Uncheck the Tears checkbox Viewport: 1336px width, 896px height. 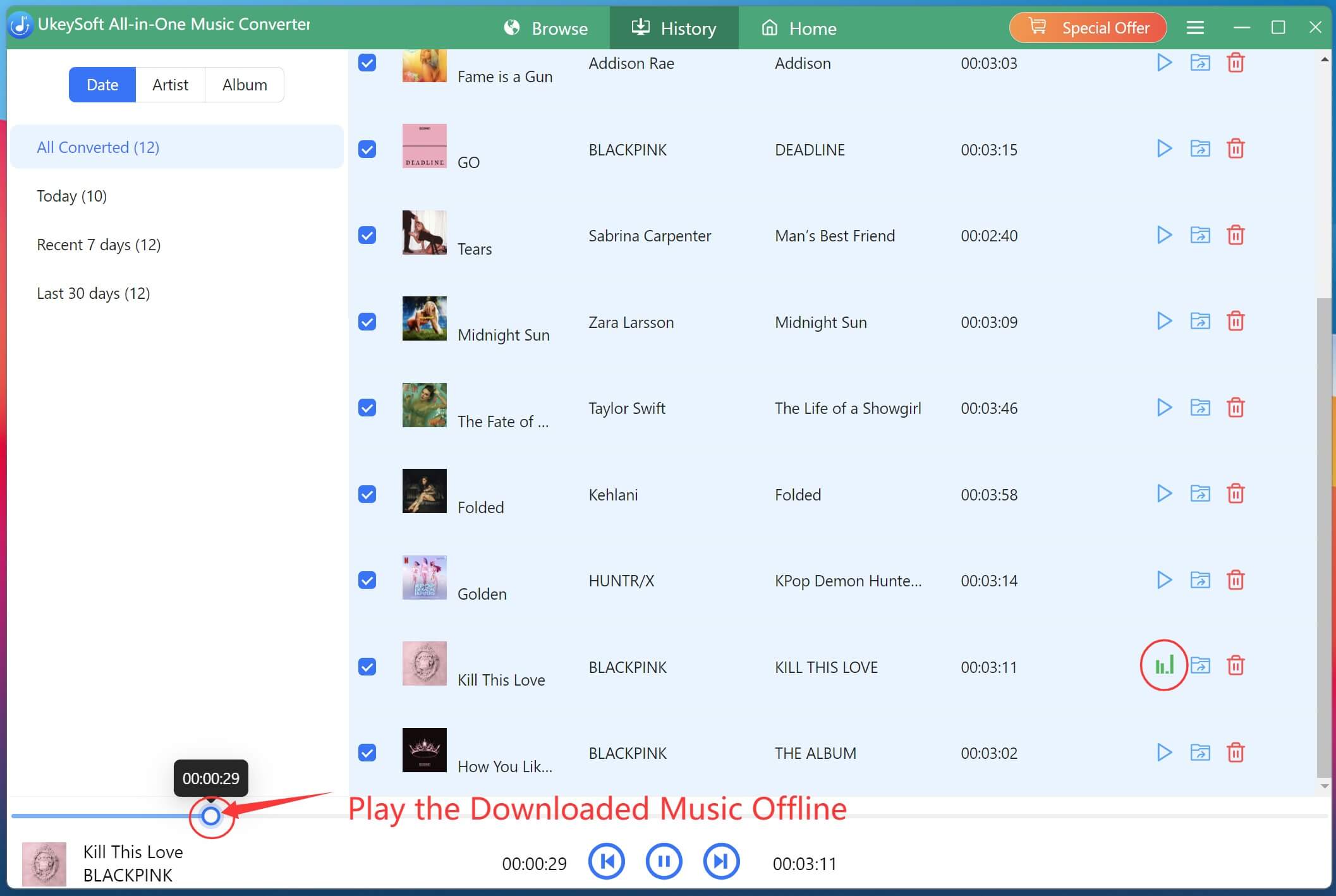[x=367, y=235]
